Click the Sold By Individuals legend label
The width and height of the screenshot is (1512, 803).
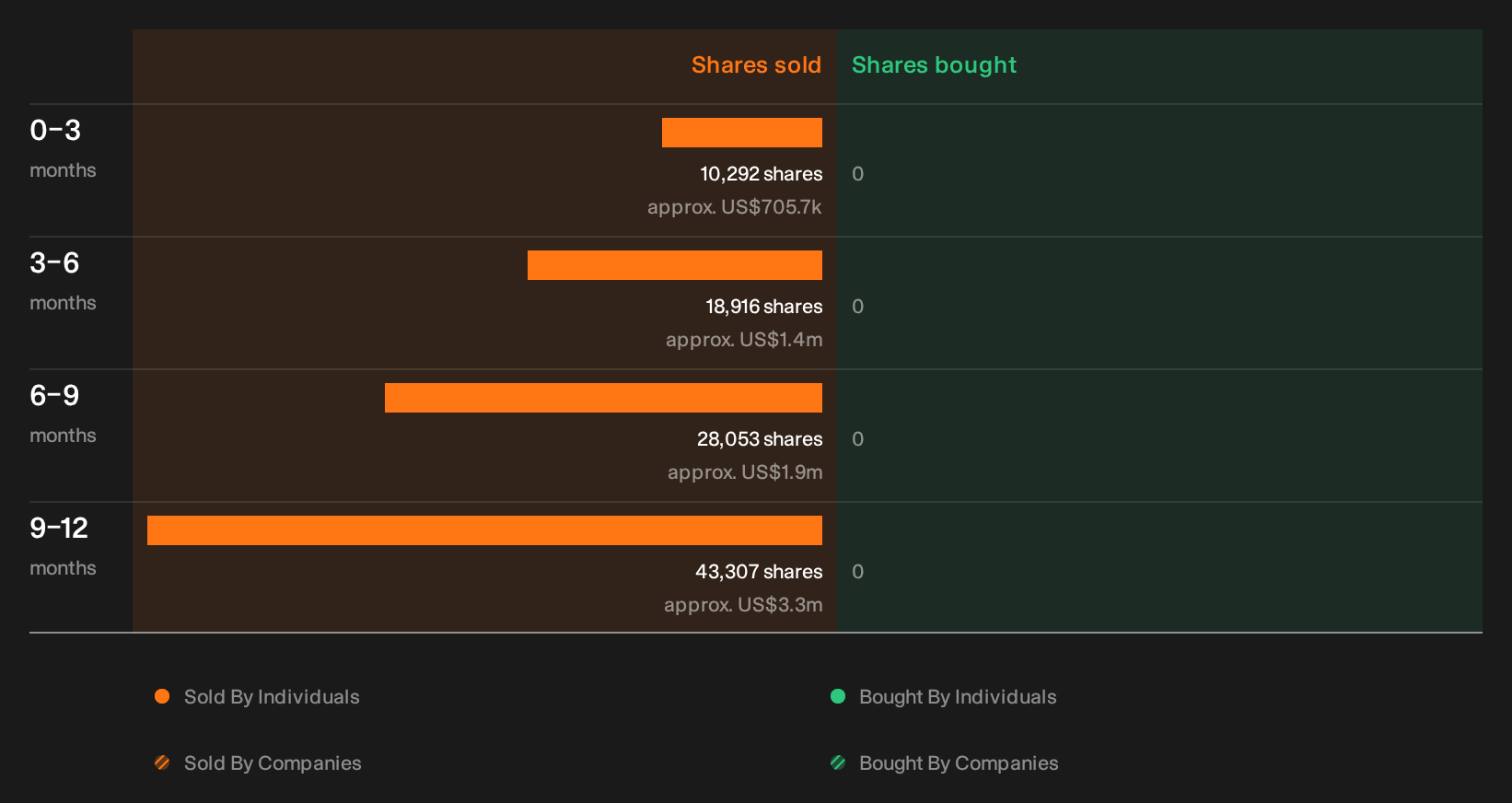tap(272, 697)
